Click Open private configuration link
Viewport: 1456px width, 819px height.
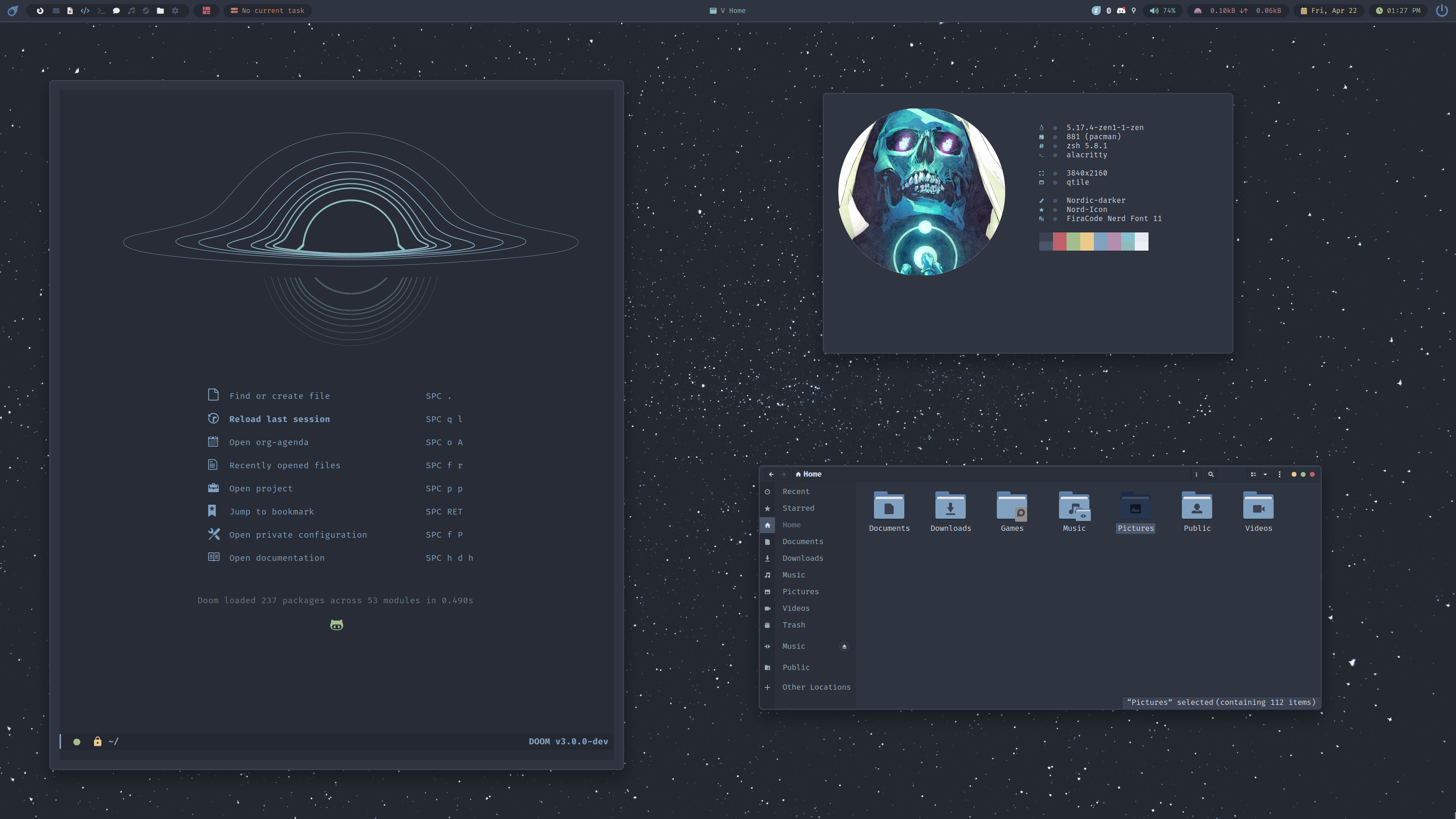(298, 535)
